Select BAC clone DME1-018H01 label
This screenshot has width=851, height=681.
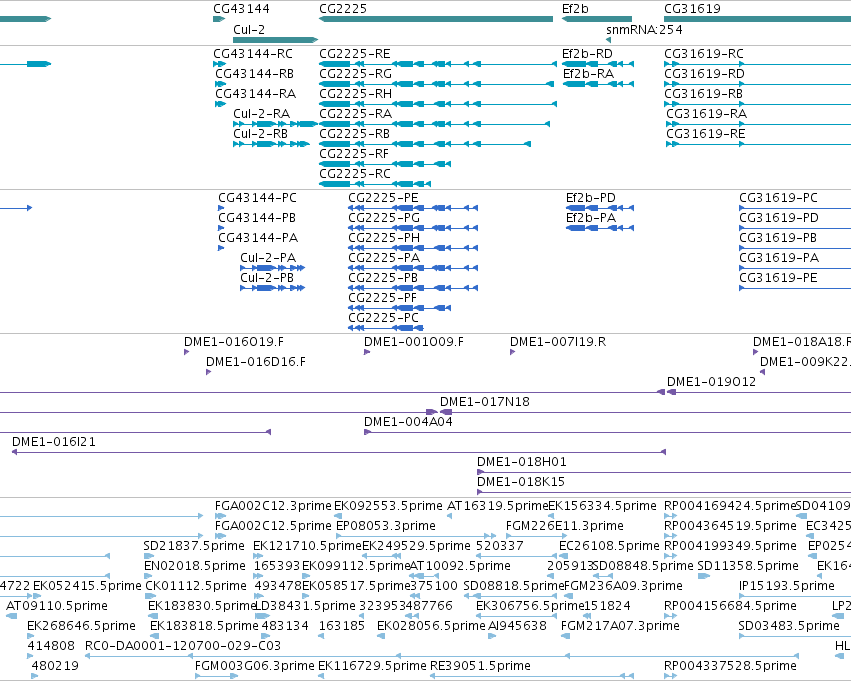522,462
